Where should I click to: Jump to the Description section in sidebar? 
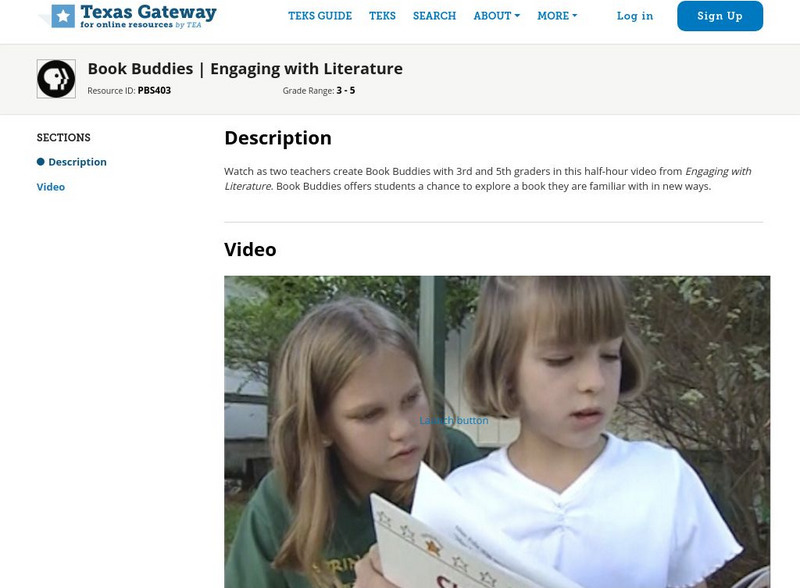click(78, 162)
